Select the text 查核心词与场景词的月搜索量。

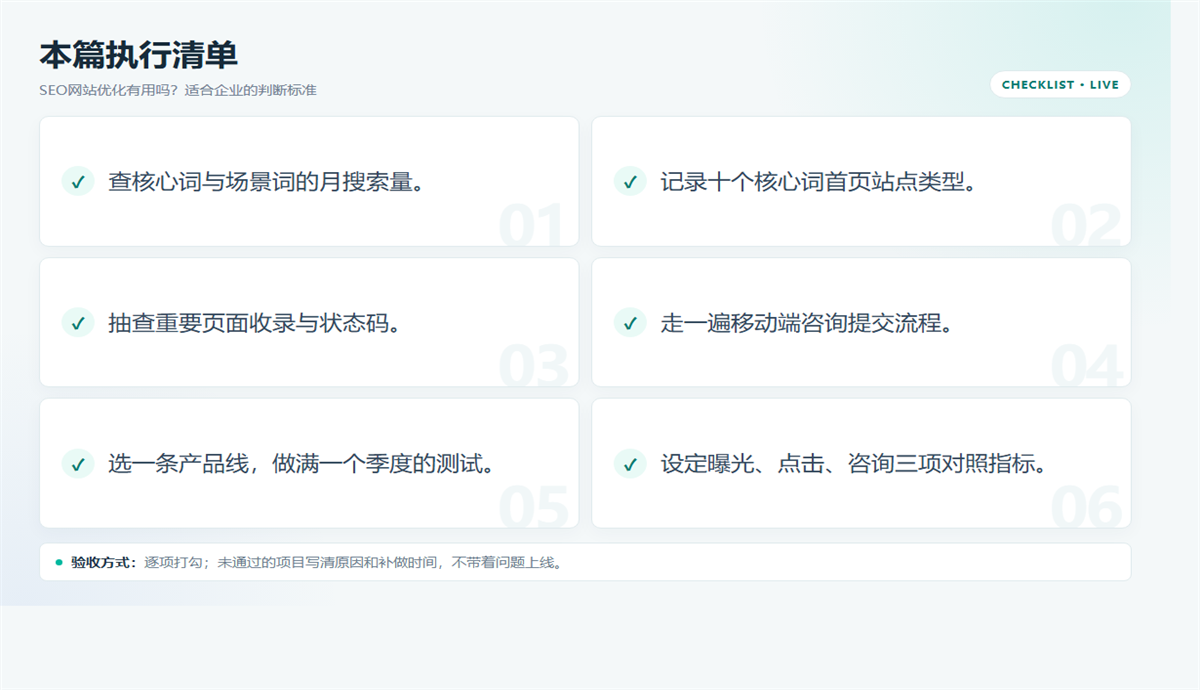tap(266, 182)
